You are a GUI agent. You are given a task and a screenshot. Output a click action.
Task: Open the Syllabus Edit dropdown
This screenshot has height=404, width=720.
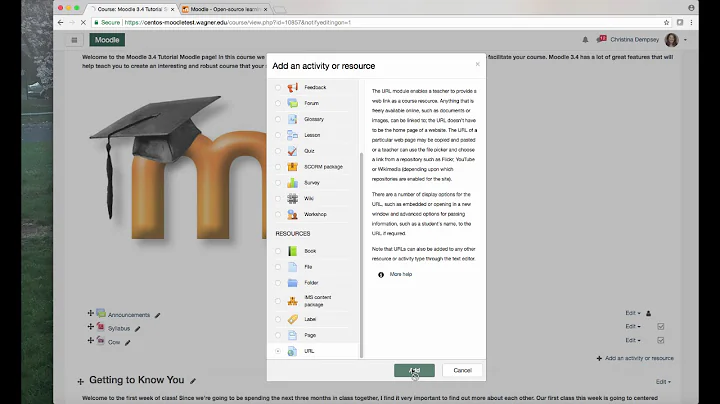(x=633, y=326)
